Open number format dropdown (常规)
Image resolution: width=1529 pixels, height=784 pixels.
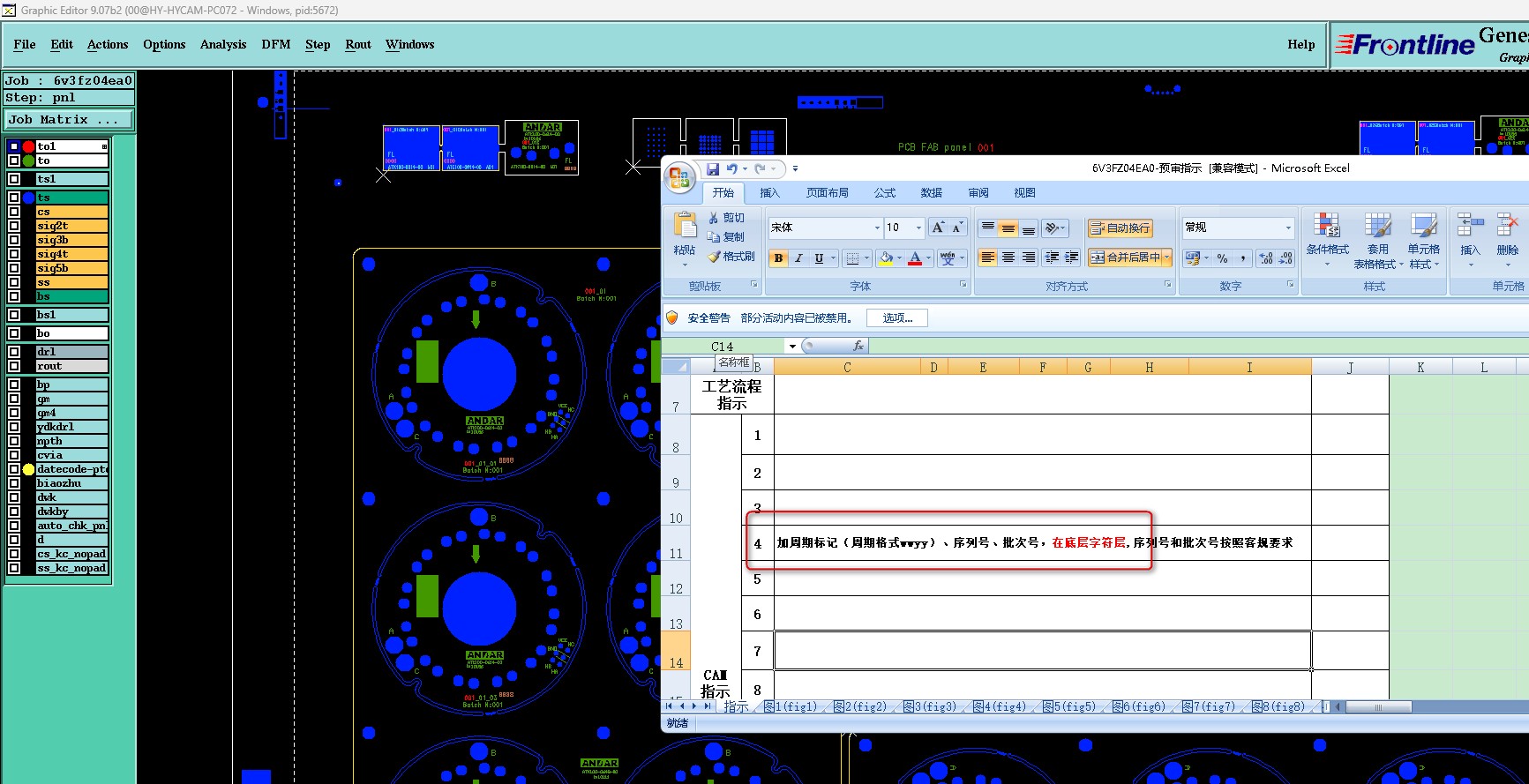tap(1288, 228)
